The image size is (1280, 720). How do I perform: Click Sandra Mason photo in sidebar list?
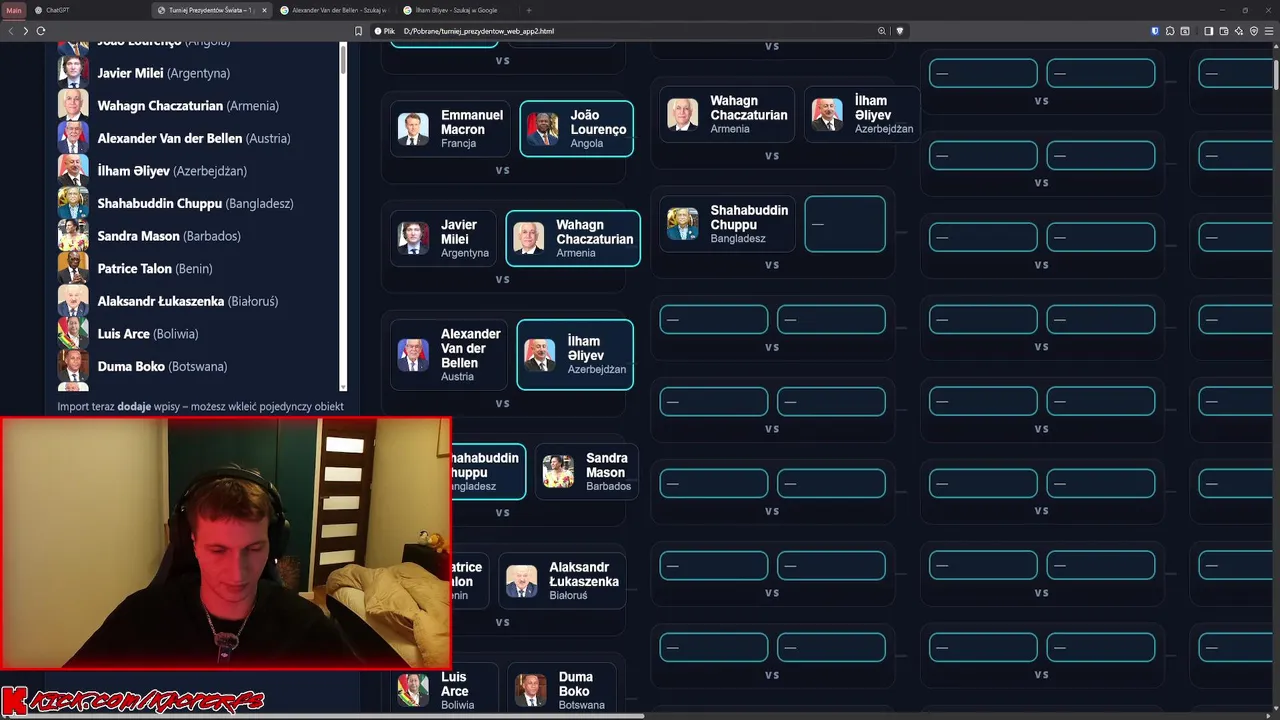click(73, 235)
